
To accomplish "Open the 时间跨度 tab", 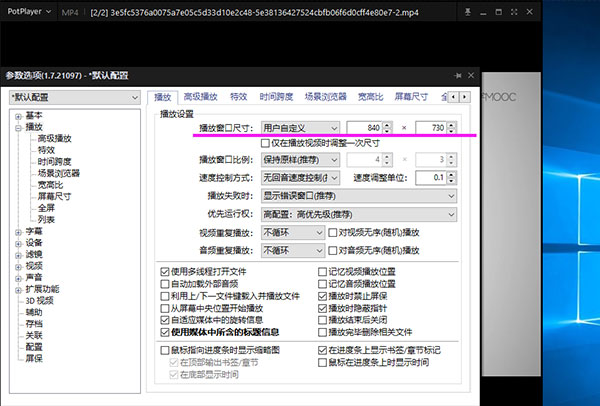I will click(x=277, y=97).
